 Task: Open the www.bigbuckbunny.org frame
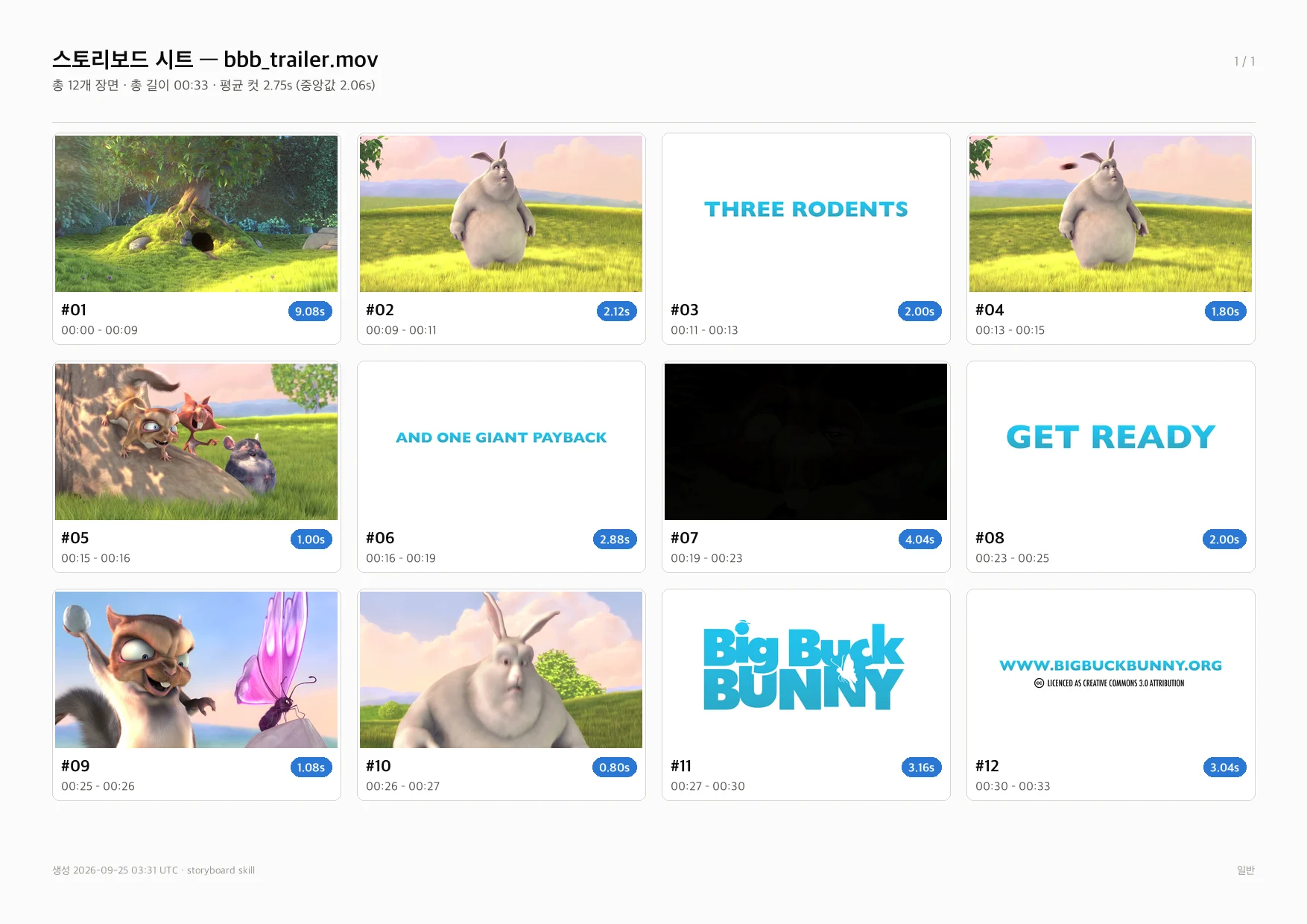[x=1110, y=670]
